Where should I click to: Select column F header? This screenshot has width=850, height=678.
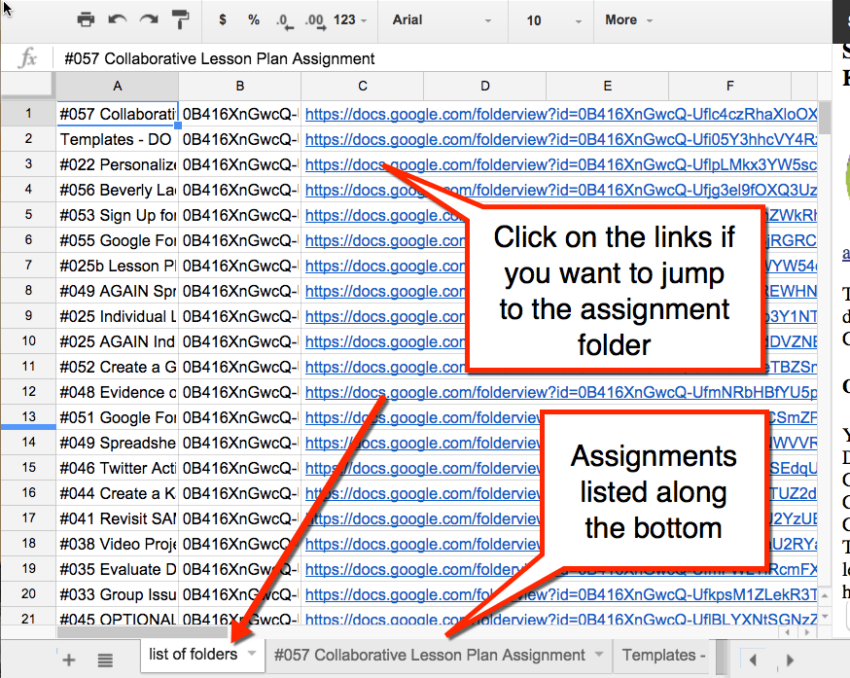pyautogui.click(x=730, y=86)
